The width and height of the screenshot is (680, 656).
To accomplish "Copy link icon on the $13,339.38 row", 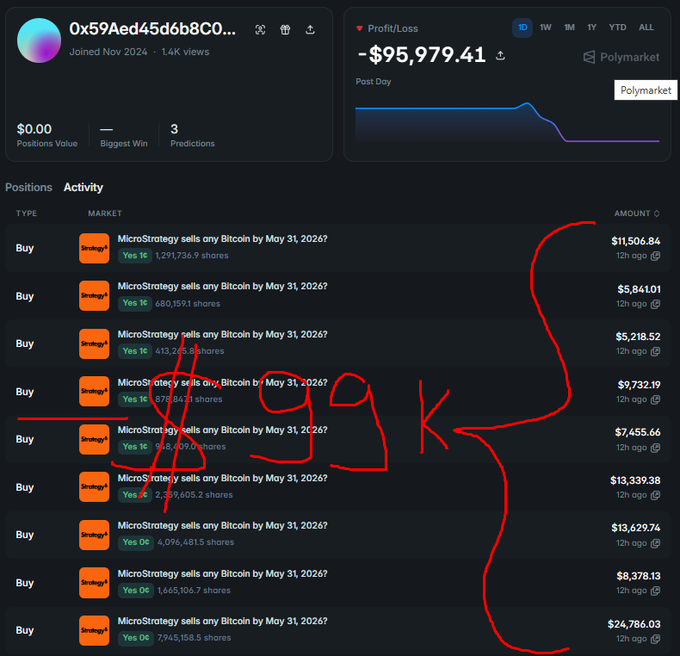I will click(656, 495).
